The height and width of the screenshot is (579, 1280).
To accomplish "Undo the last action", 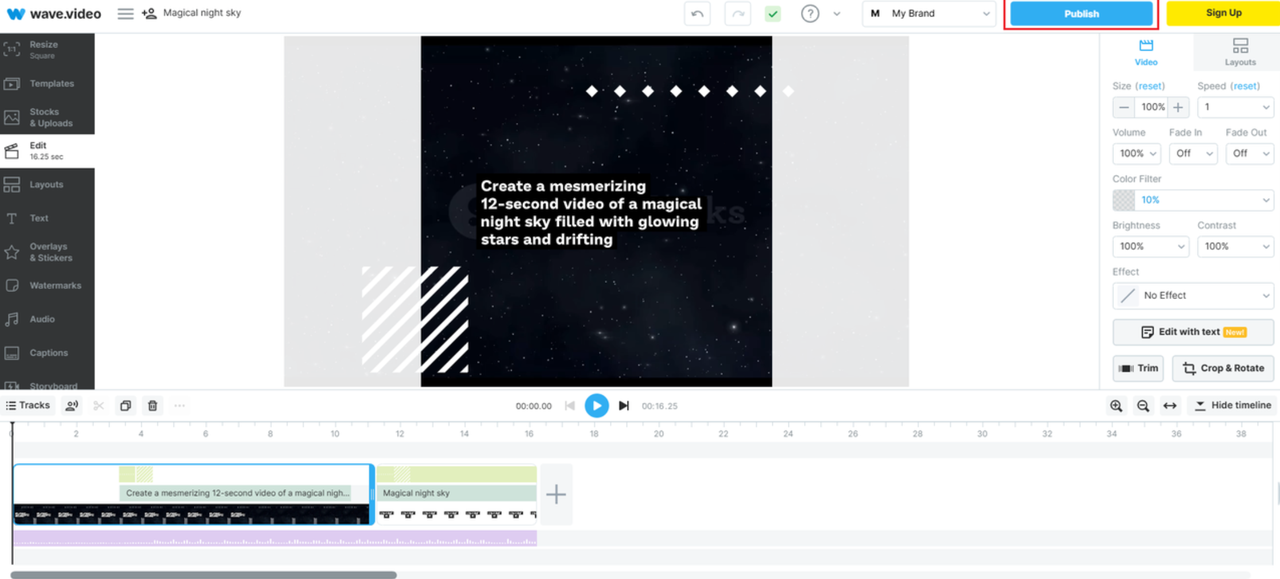I will [697, 14].
